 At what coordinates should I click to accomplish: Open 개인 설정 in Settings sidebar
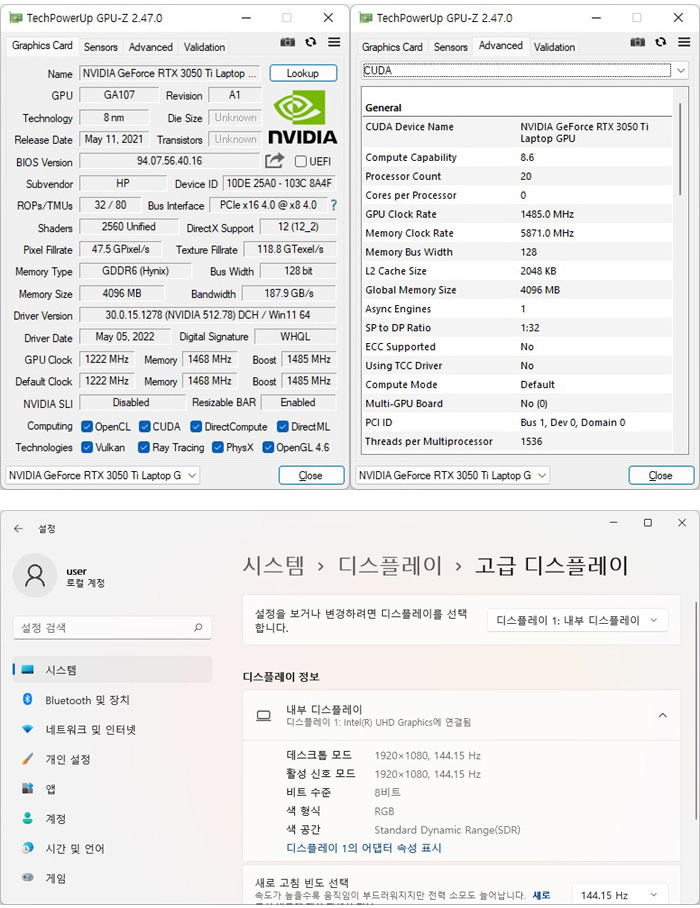(x=112, y=759)
